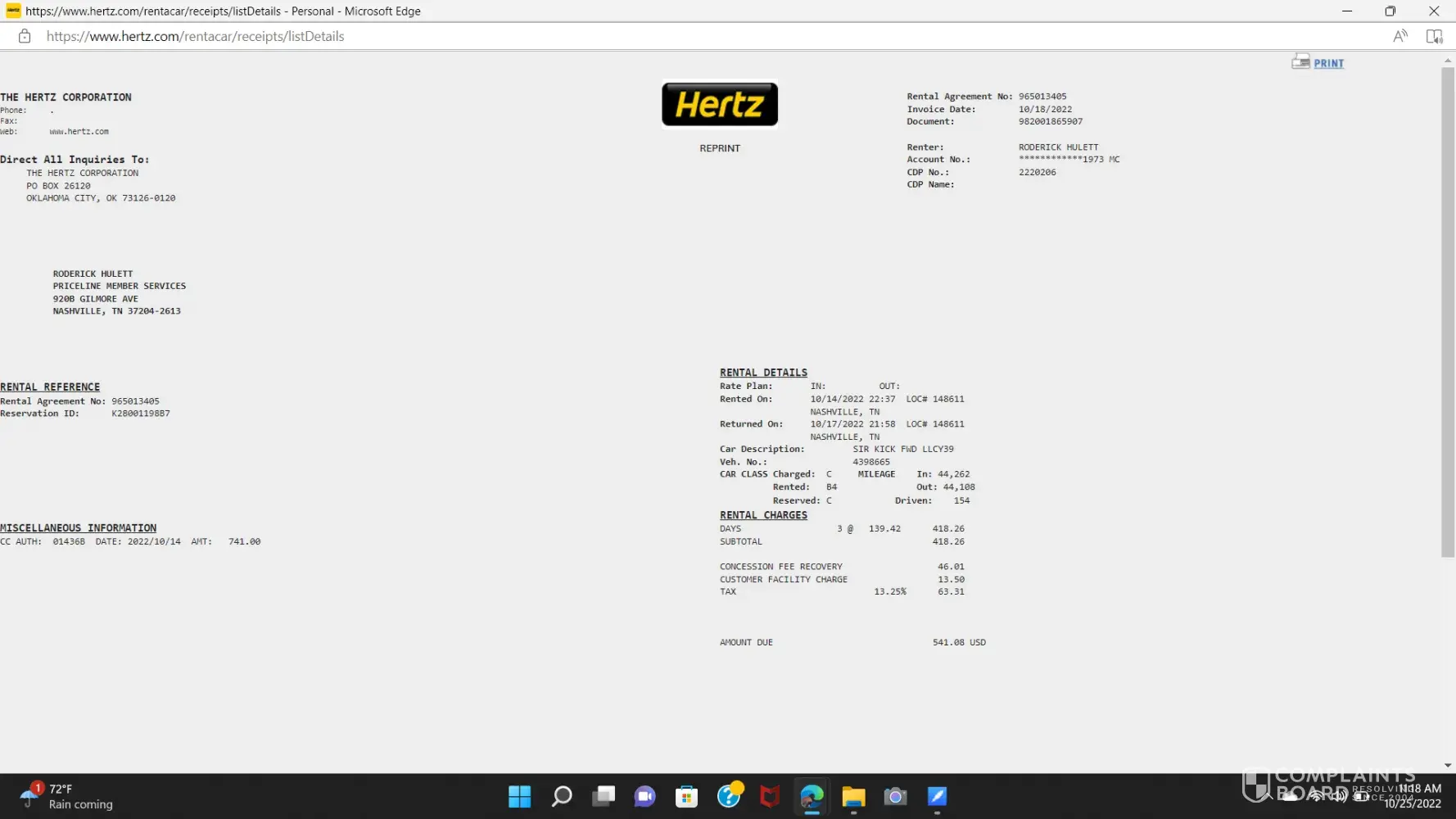Open Task View on the taskbar
The width and height of the screenshot is (1456, 819).
[604, 796]
